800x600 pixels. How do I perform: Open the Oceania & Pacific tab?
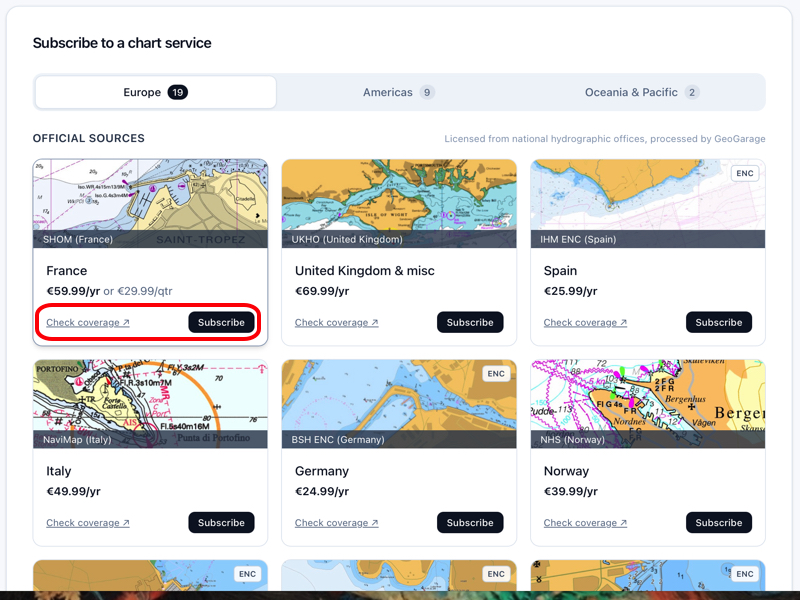tap(642, 92)
